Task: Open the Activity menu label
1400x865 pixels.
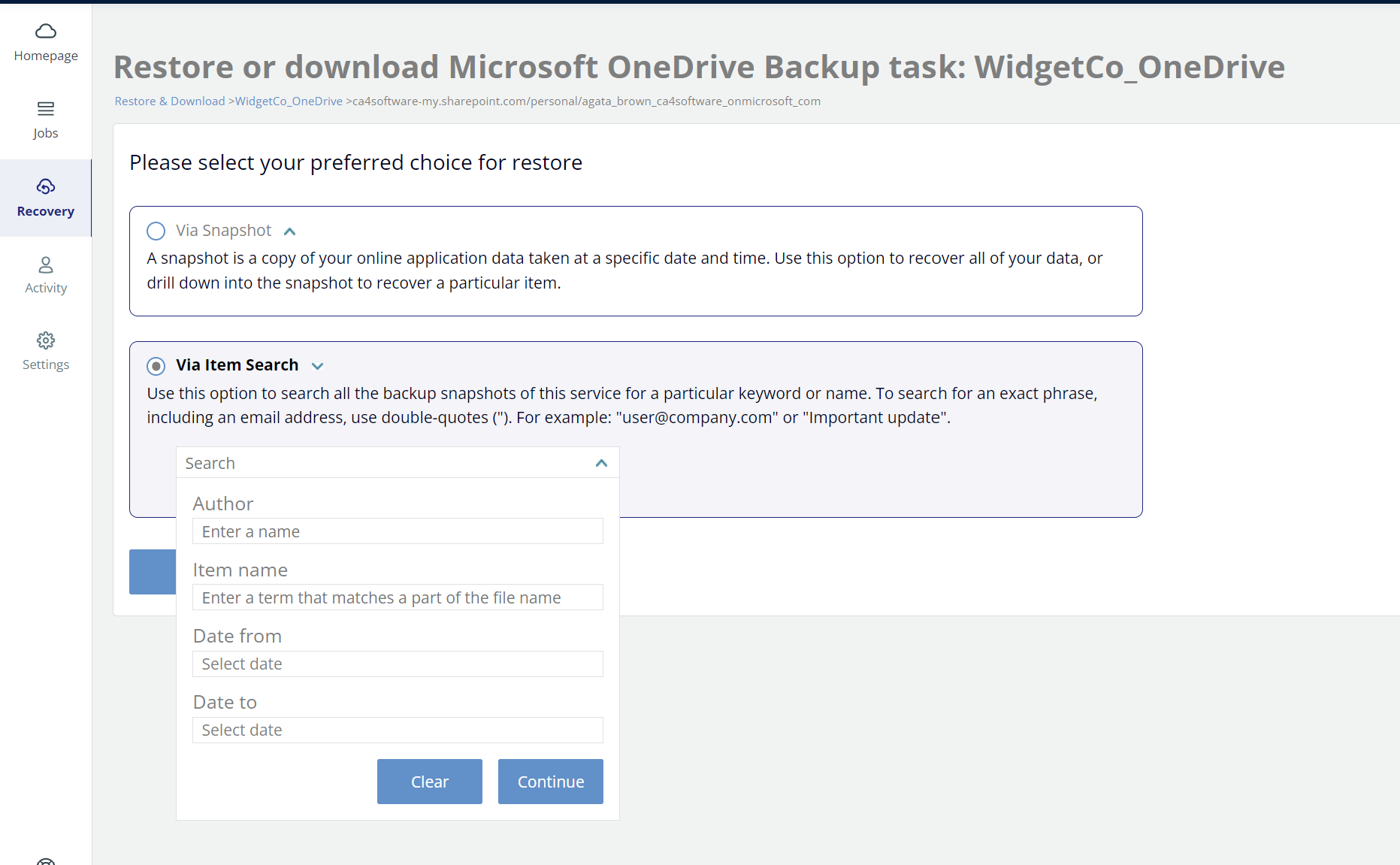Action: pos(46,288)
